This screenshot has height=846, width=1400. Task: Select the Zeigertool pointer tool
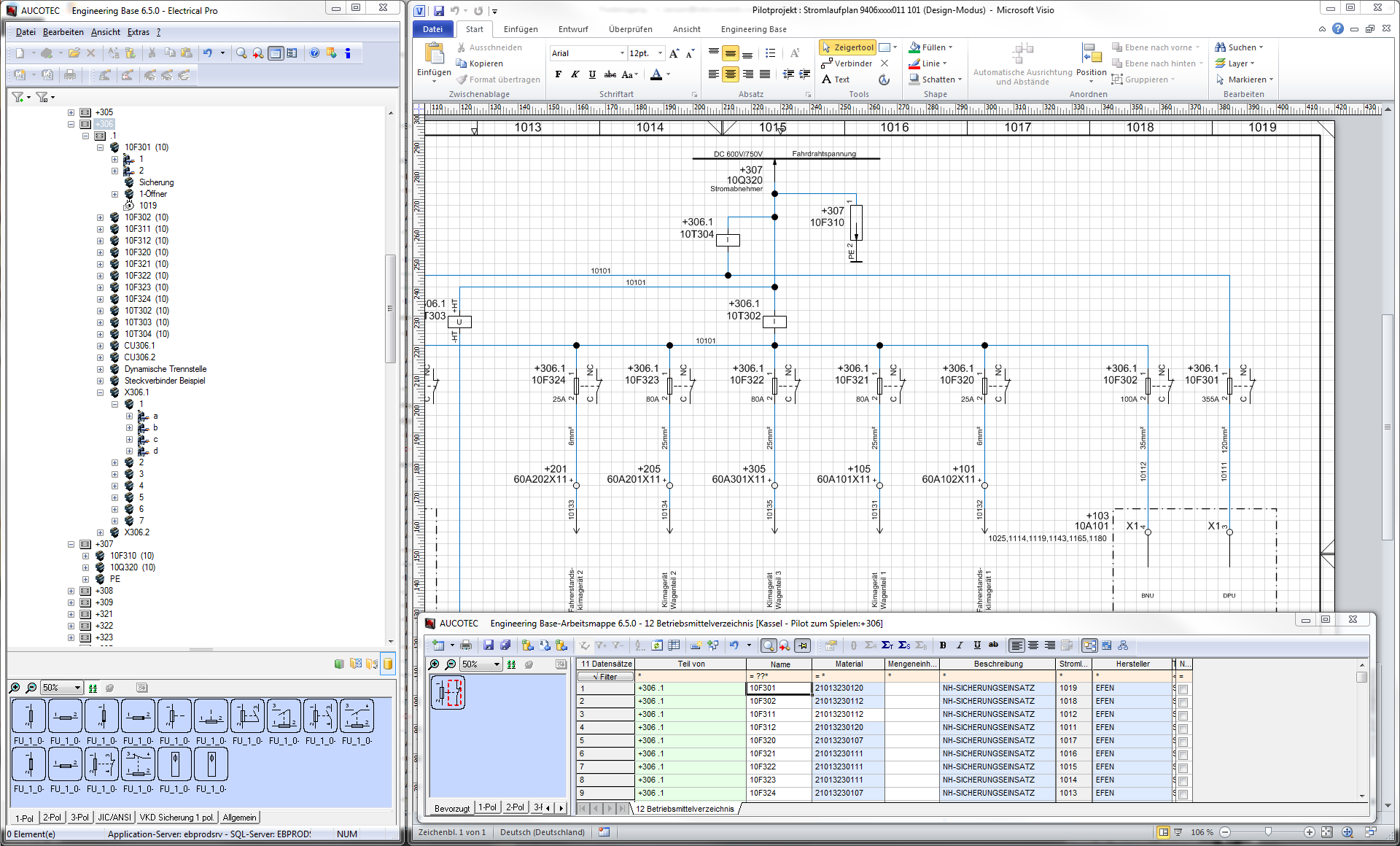pos(847,47)
